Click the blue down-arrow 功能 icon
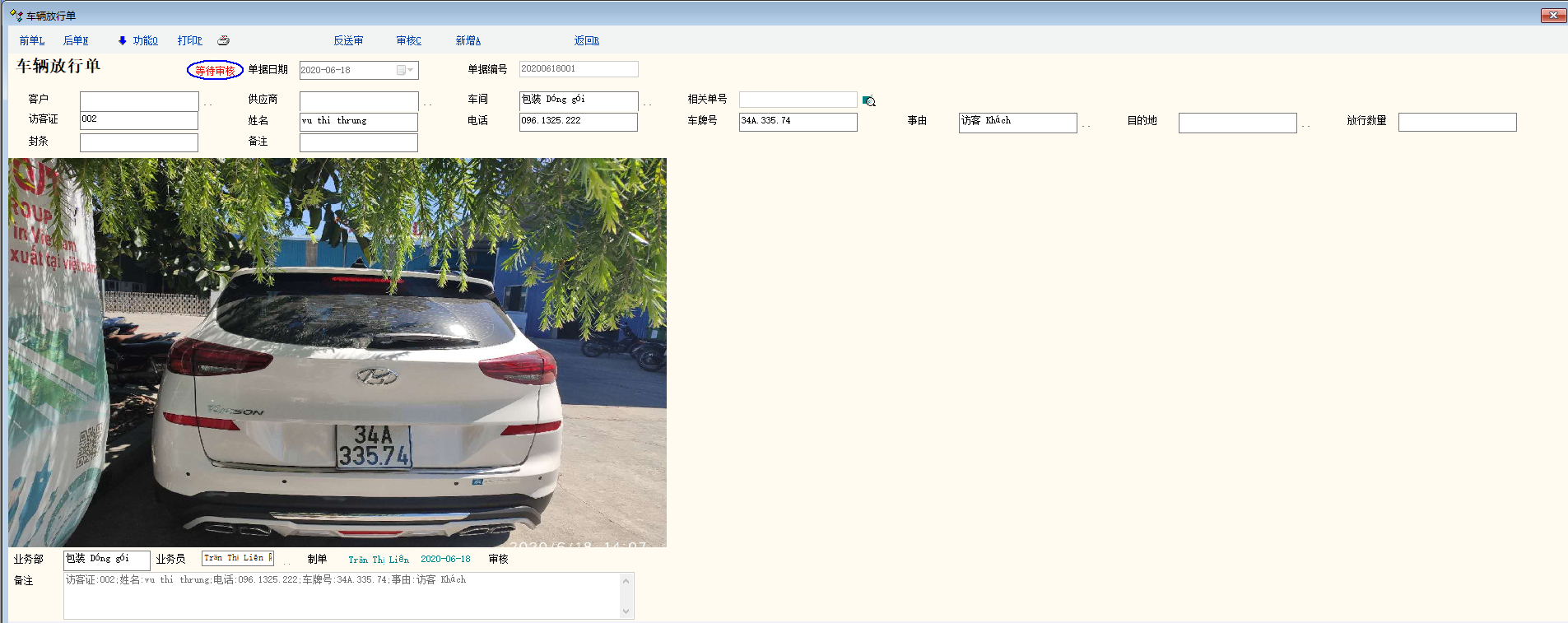1568x623 pixels. tap(123, 40)
